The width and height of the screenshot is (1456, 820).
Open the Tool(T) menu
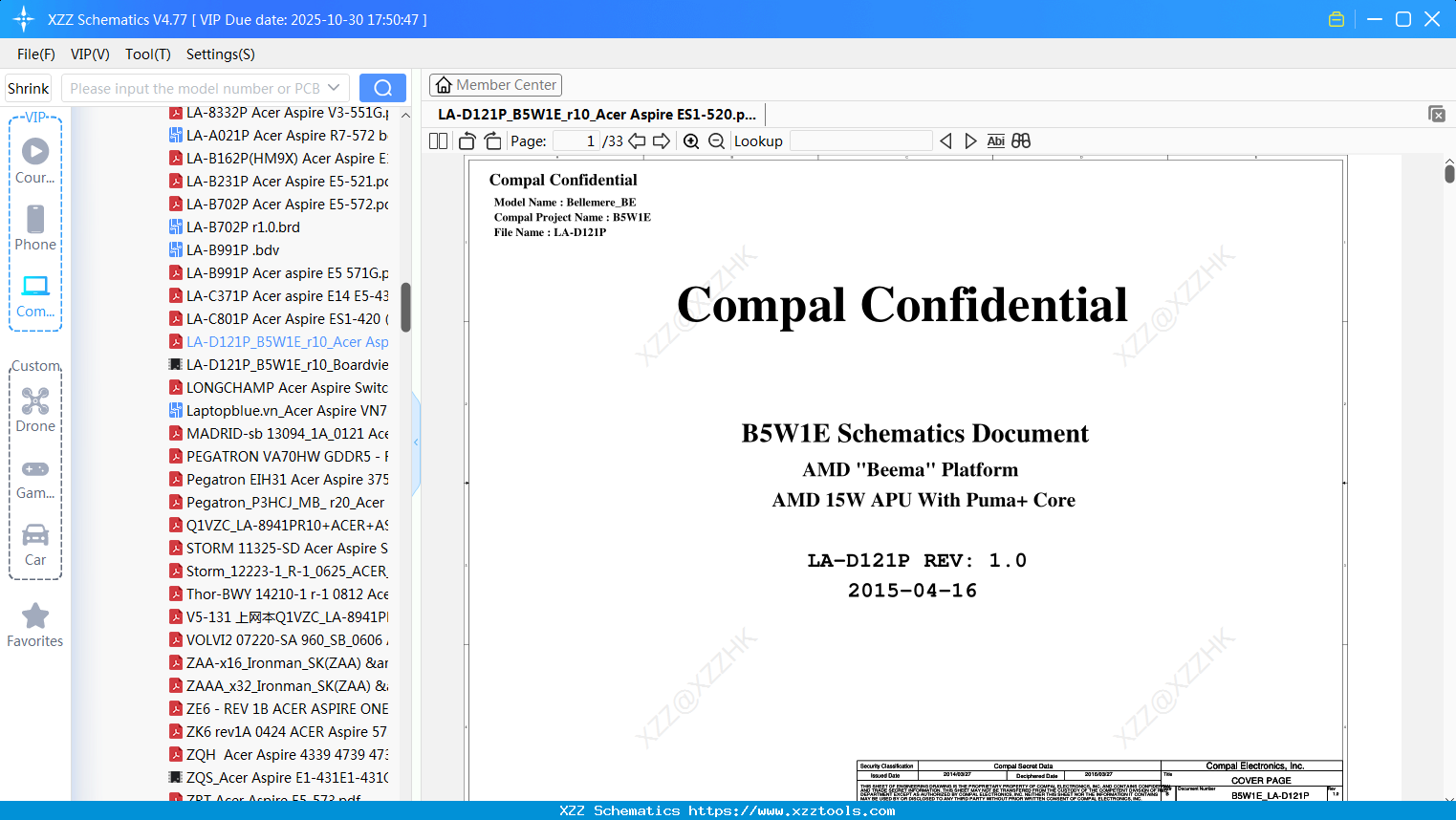pyautogui.click(x=148, y=54)
